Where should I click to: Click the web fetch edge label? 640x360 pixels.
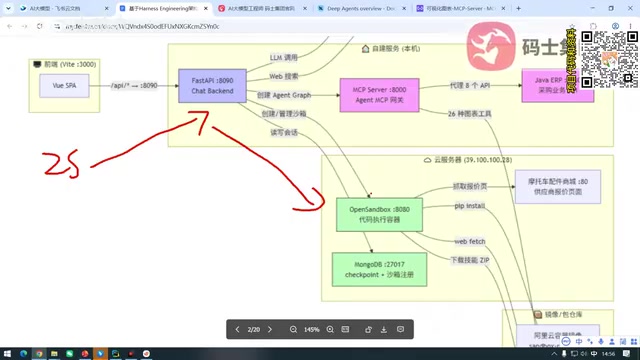[x=470, y=242]
